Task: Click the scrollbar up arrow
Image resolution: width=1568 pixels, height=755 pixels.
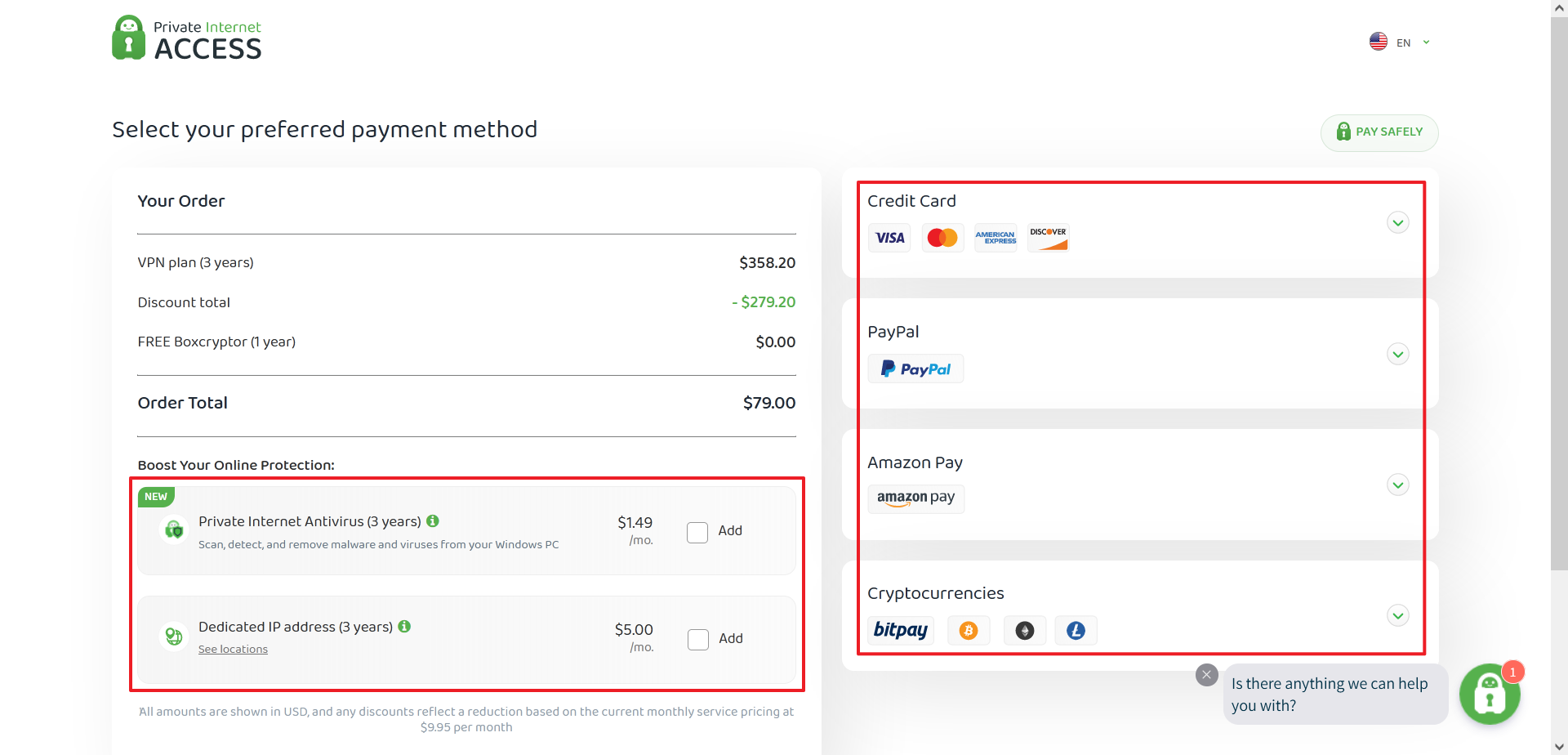Action: click(x=1559, y=7)
